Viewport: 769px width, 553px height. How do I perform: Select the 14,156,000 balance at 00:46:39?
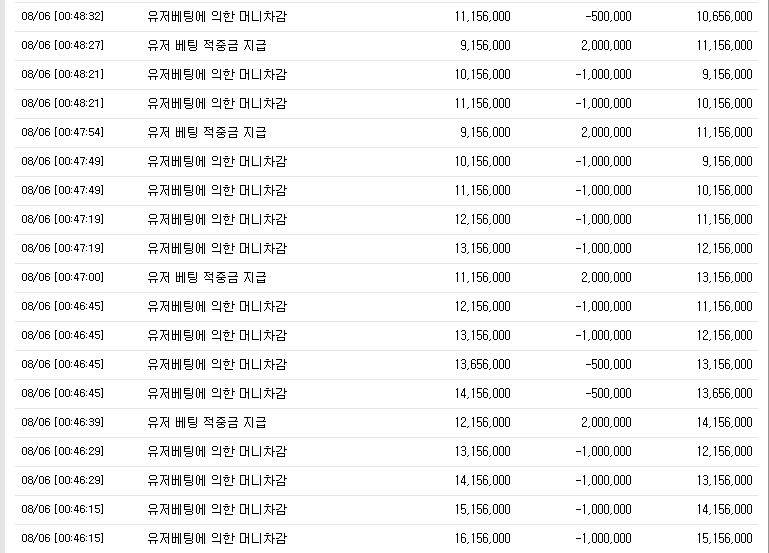pyautogui.click(x=724, y=422)
